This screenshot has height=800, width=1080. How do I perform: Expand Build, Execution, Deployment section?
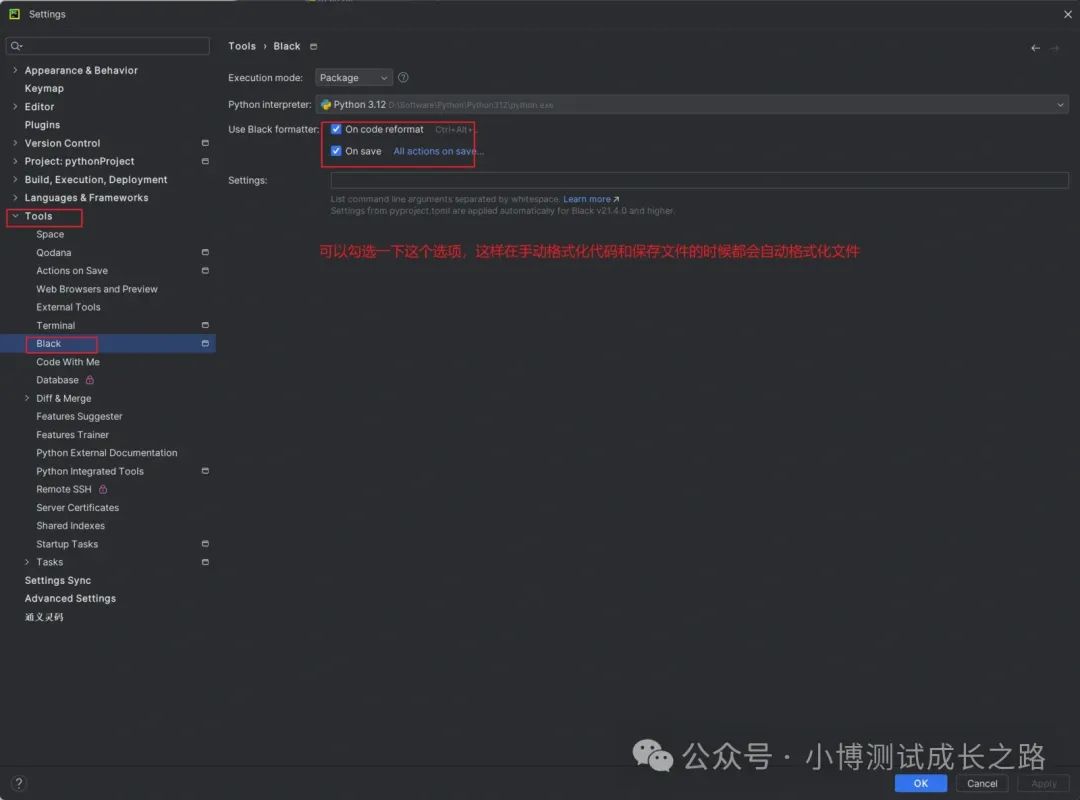[15, 179]
